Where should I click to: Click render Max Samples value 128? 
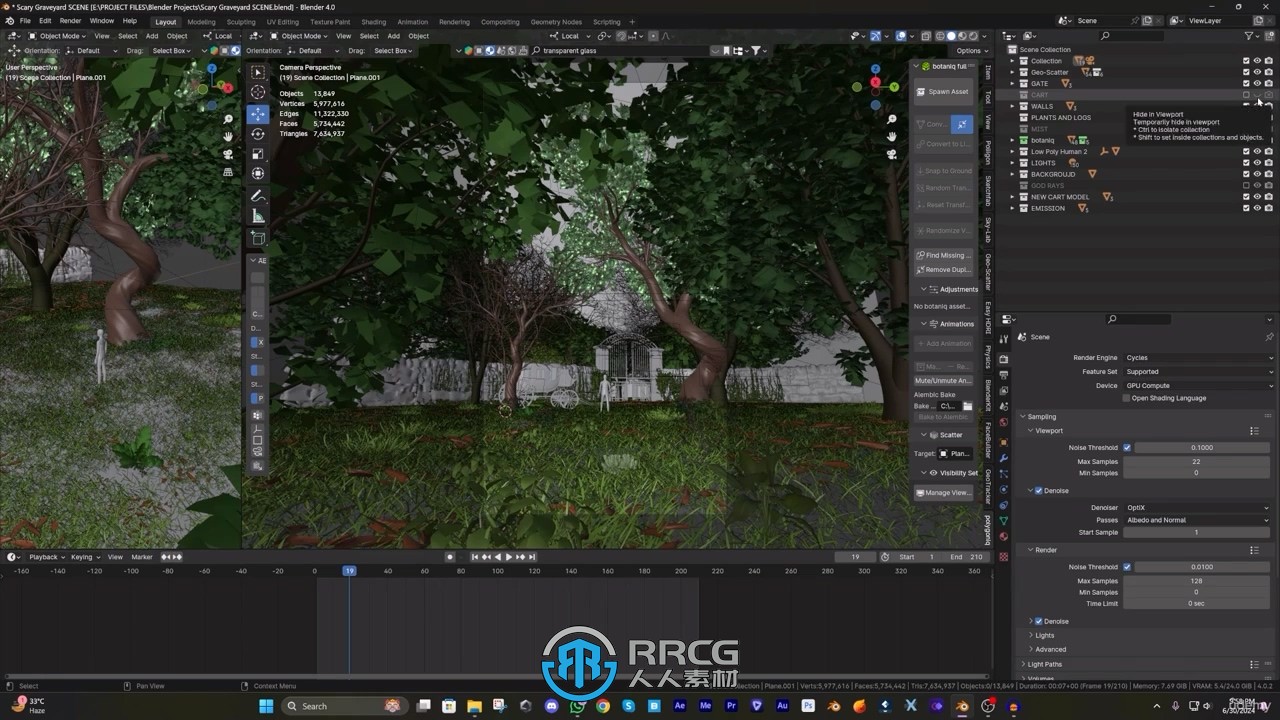pos(1197,580)
